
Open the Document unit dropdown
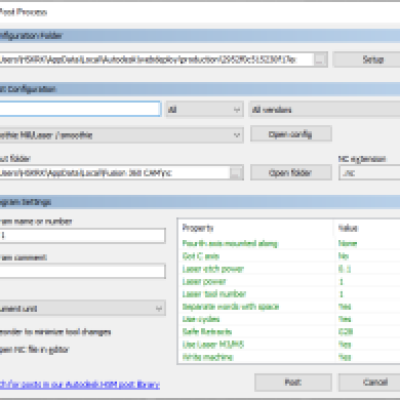(82, 308)
